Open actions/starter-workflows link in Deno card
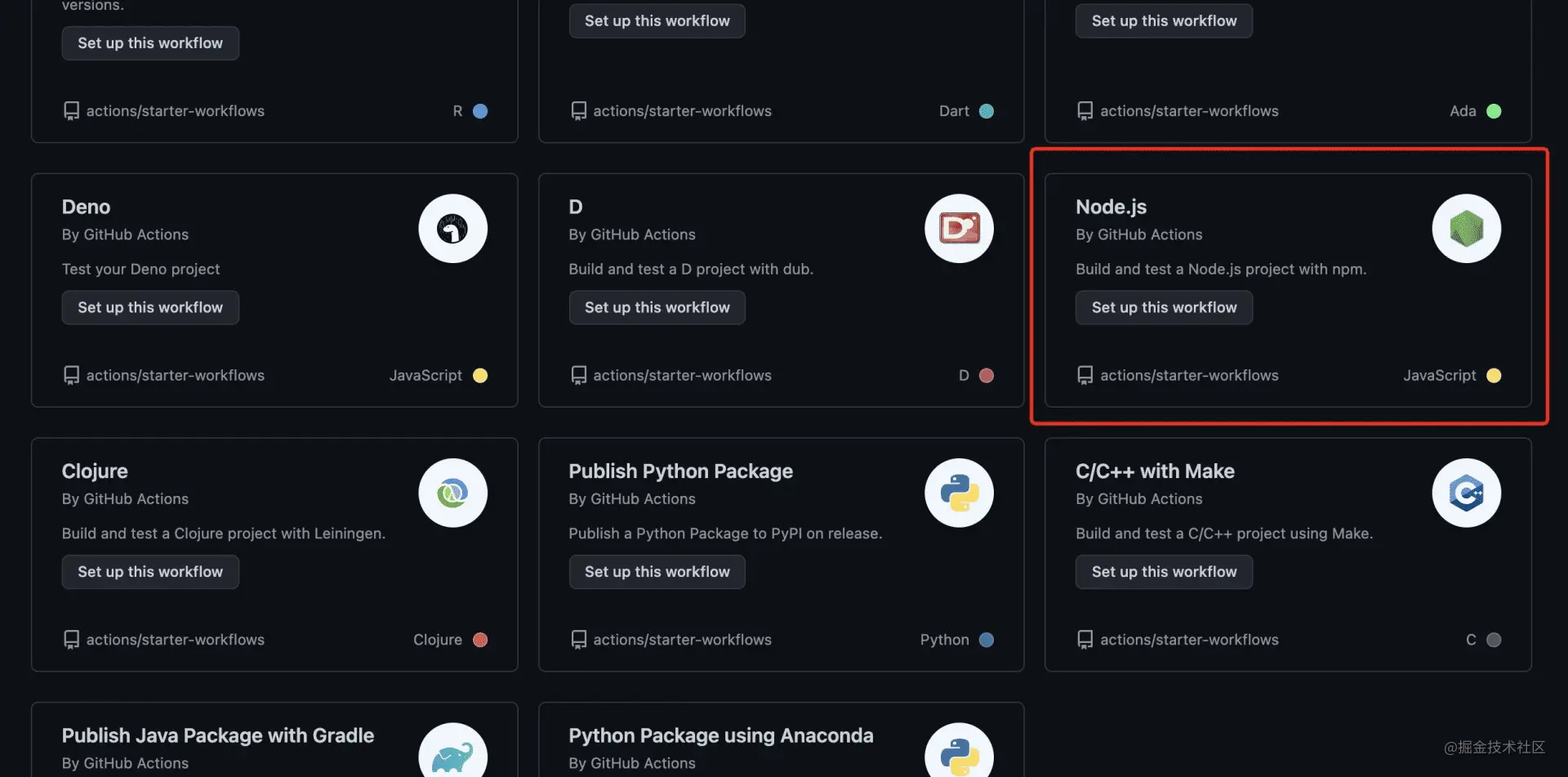Screen dimensions: 1568x777 point(176,375)
